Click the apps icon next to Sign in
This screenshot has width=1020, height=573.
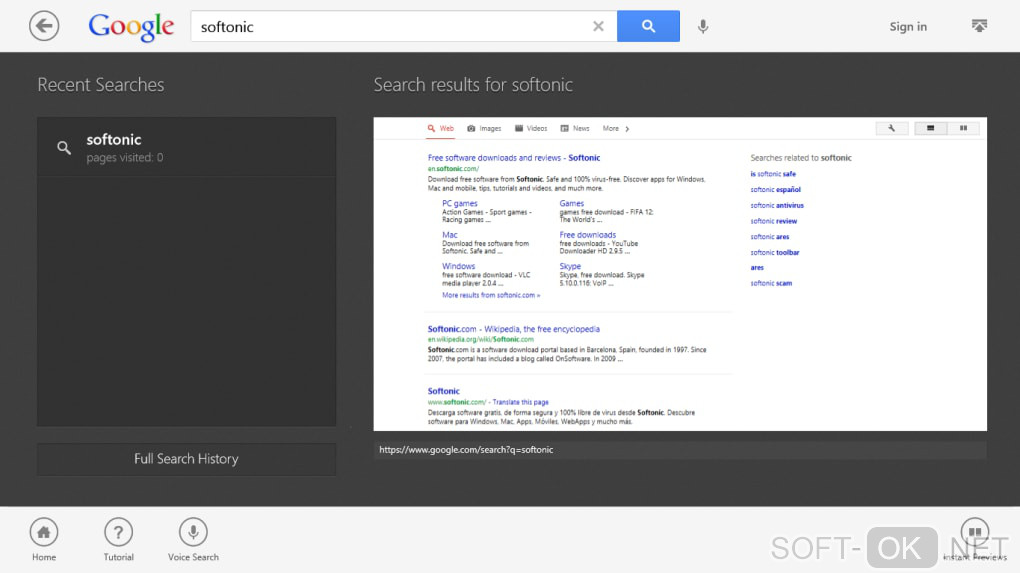click(979, 26)
